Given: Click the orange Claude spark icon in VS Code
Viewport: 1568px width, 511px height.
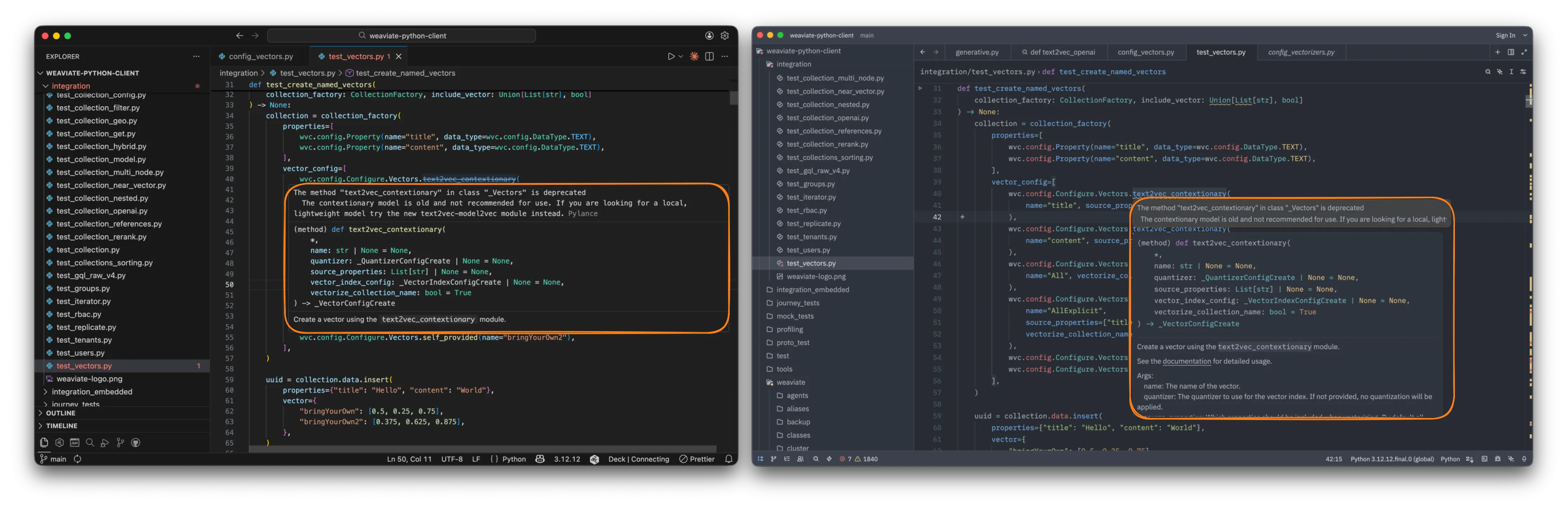Looking at the screenshot, I should tap(694, 57).
